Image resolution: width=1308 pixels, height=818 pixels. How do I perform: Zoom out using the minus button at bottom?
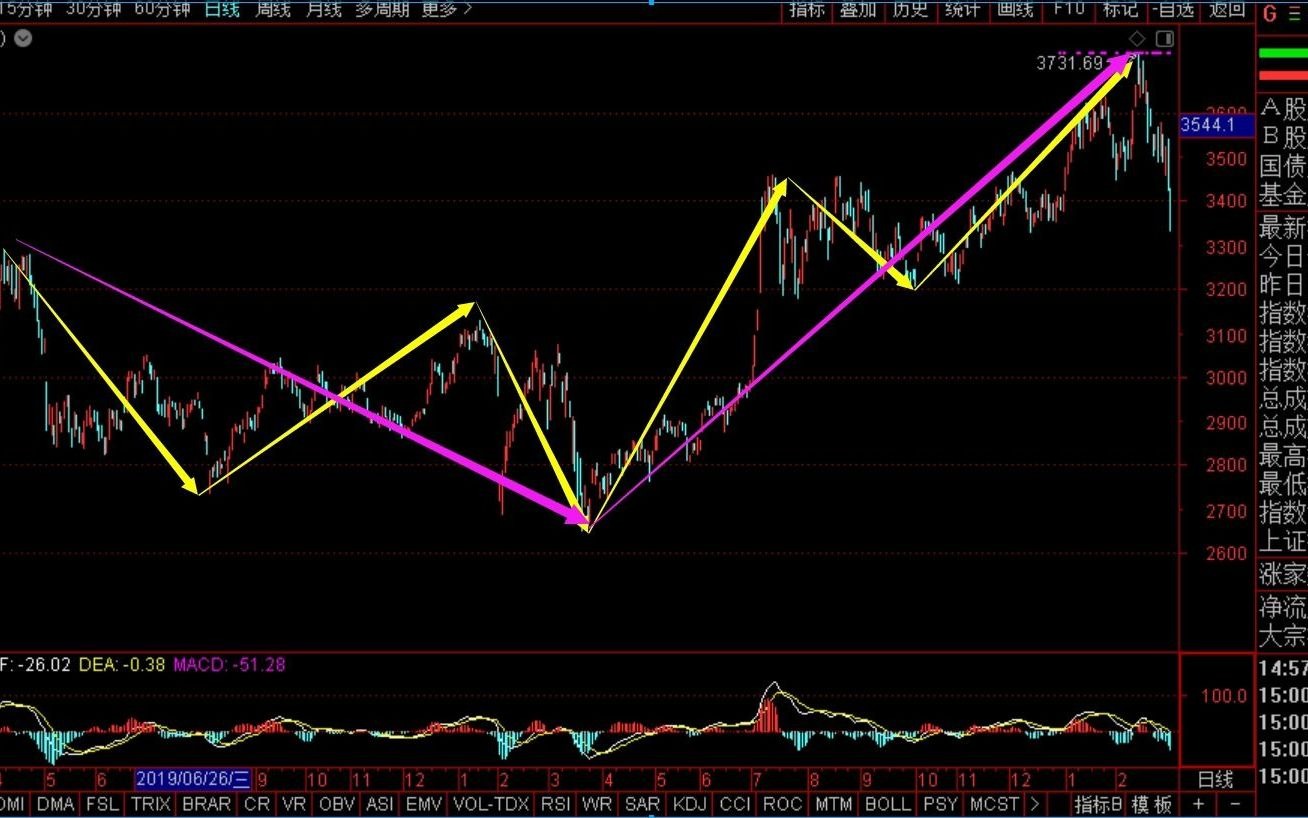coord(1235,804)
